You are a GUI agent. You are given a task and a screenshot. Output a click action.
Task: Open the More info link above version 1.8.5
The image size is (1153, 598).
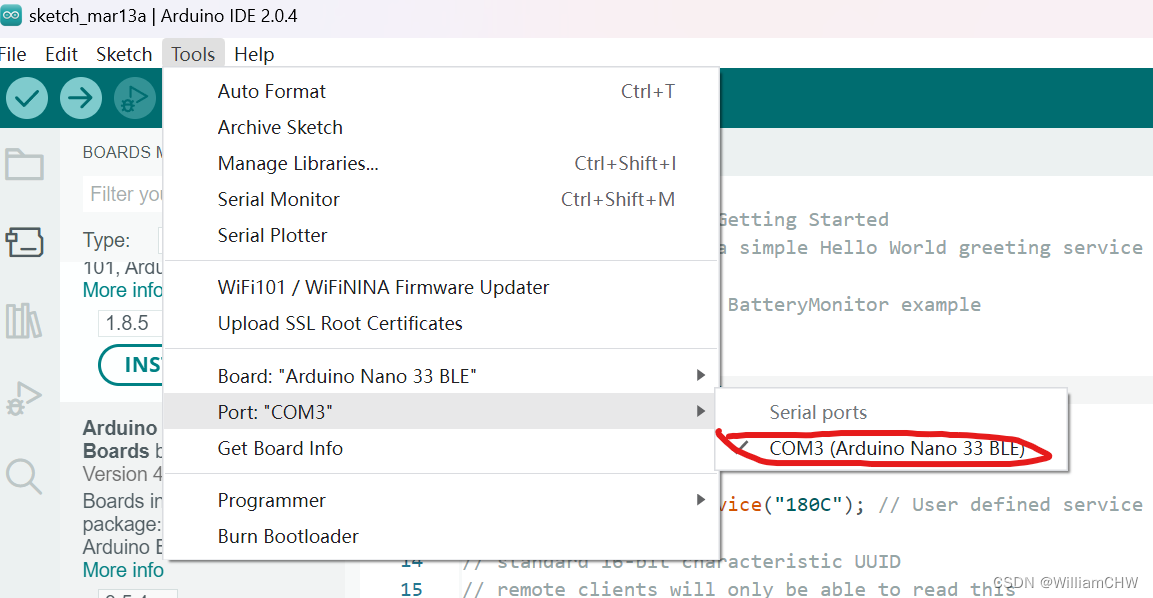click(x=122, y=290)
